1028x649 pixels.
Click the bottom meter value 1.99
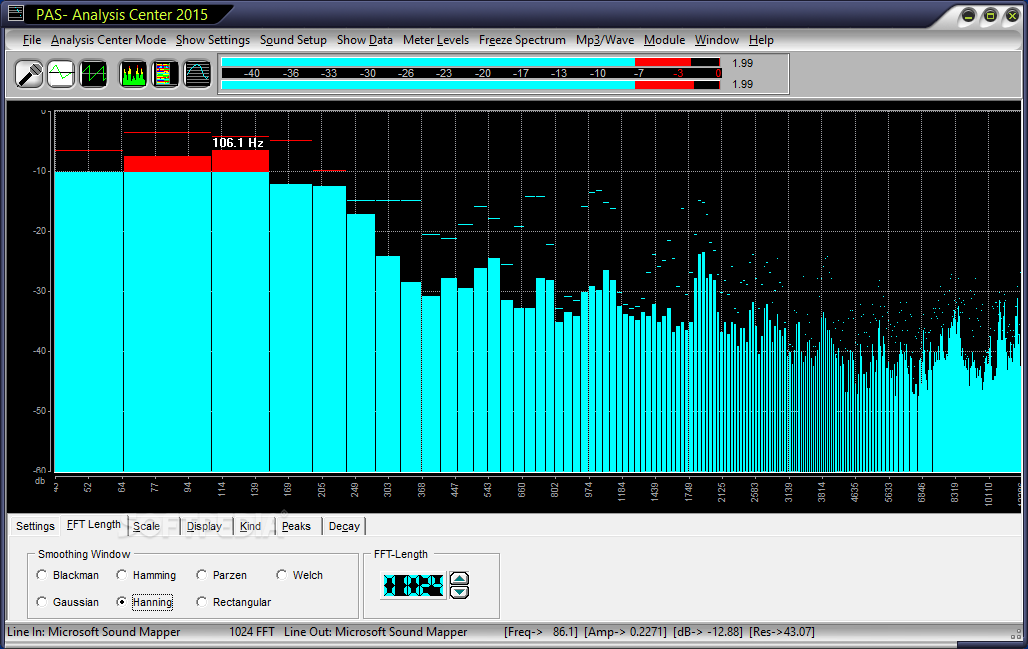coord(743,84)
